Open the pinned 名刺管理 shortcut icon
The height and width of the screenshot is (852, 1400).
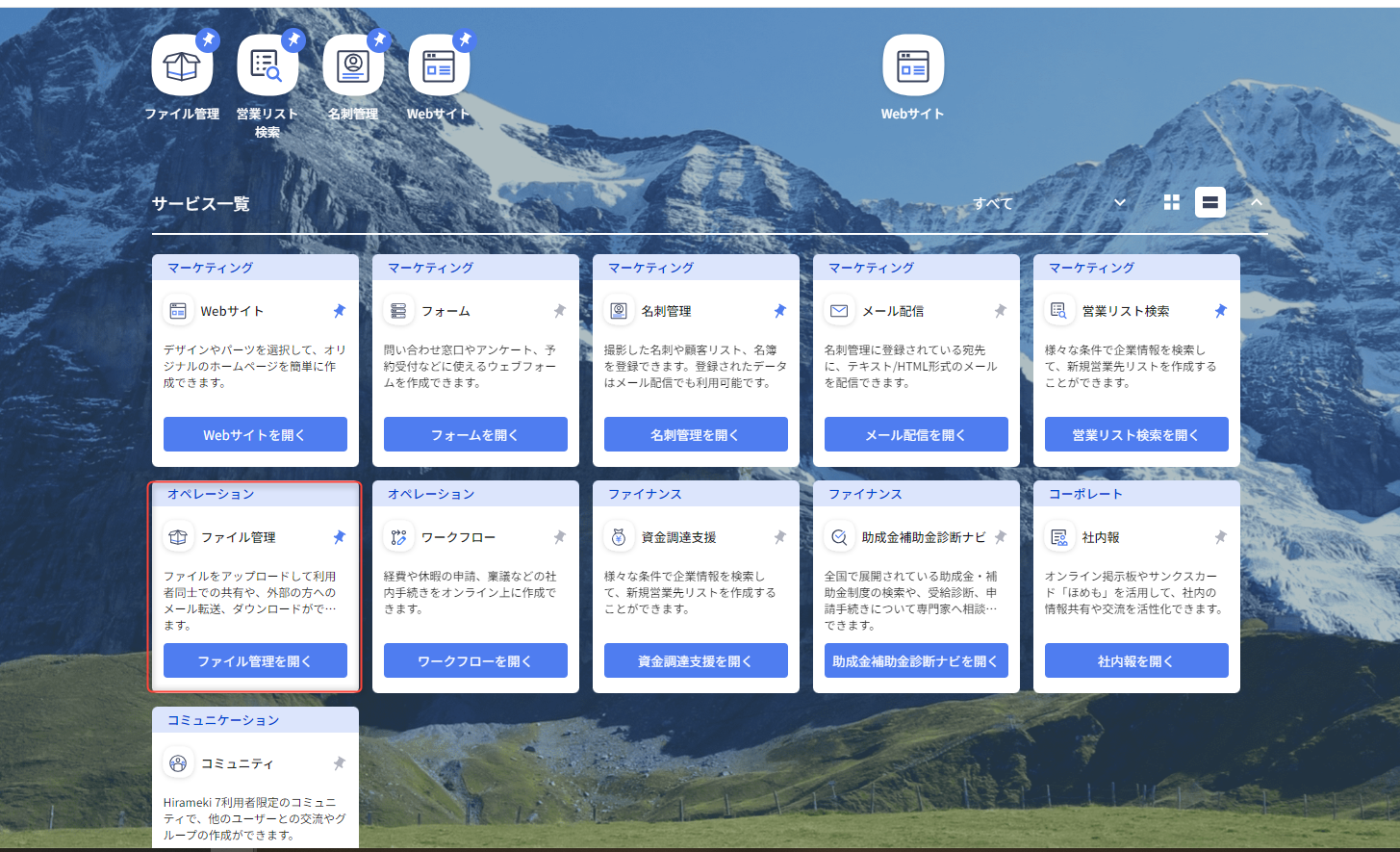click(x=352, y=66)
